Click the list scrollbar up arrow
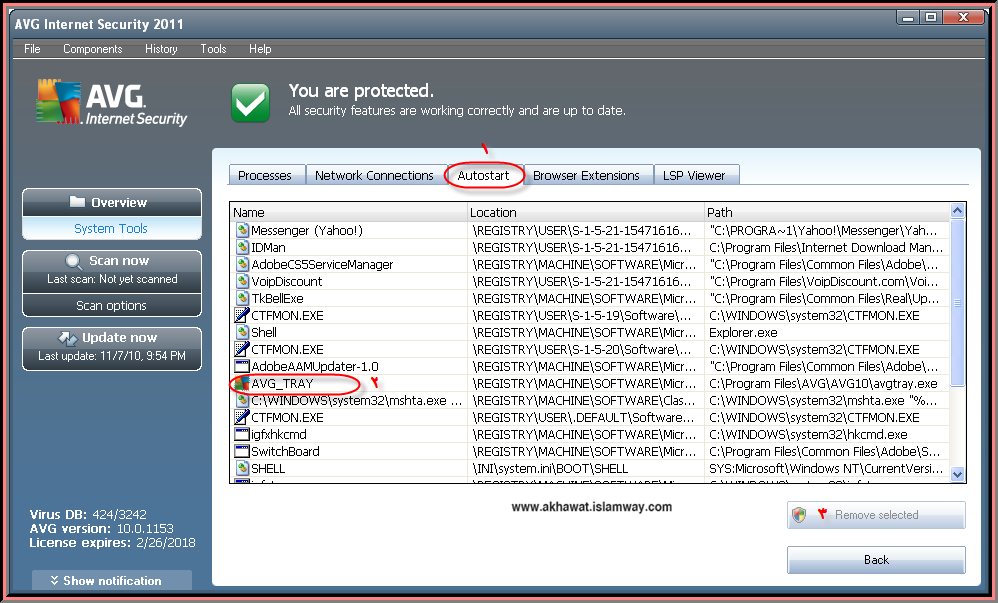The image size is (998, 603). point(957,211)
